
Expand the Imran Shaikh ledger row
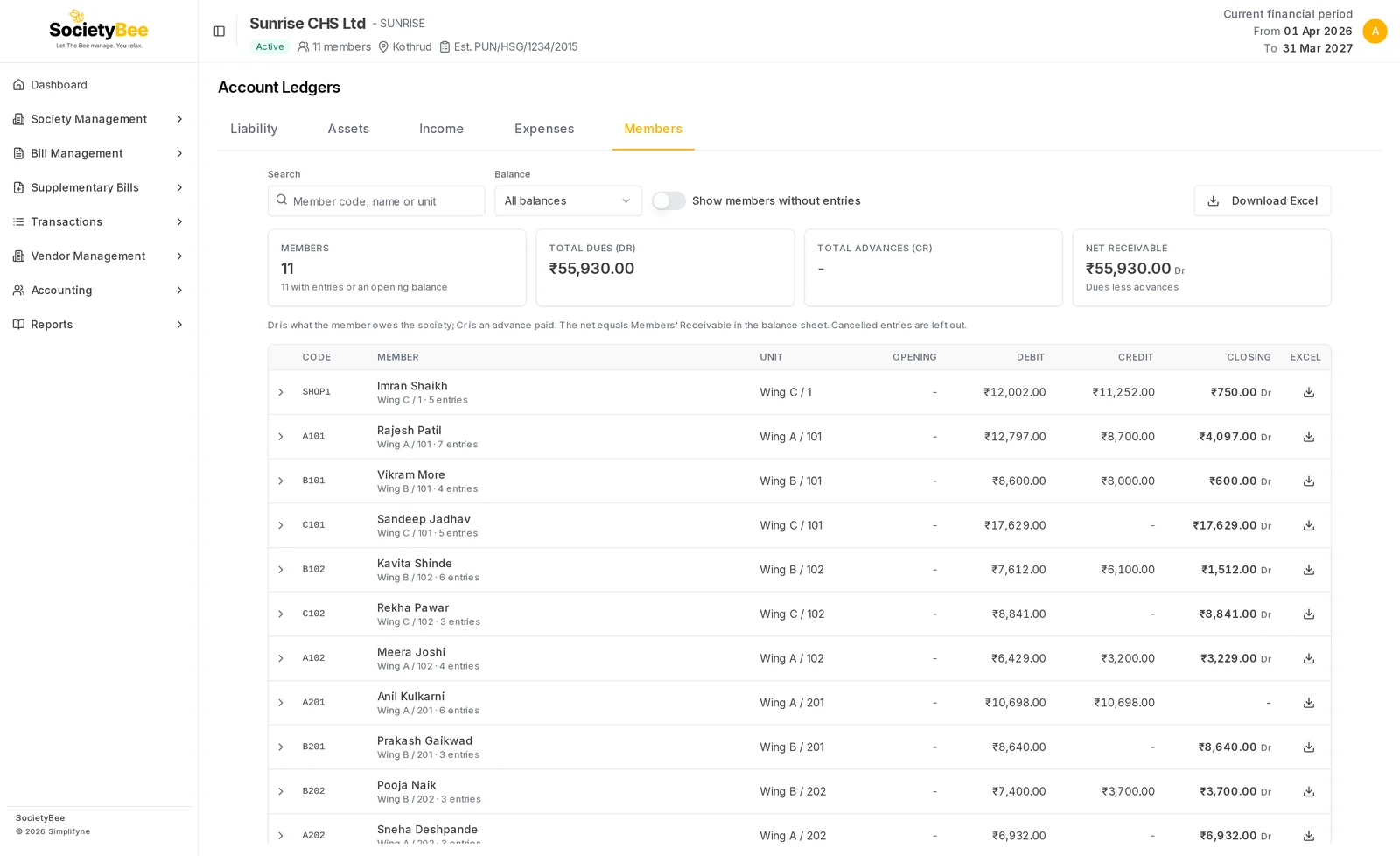(x=281, y=392)
